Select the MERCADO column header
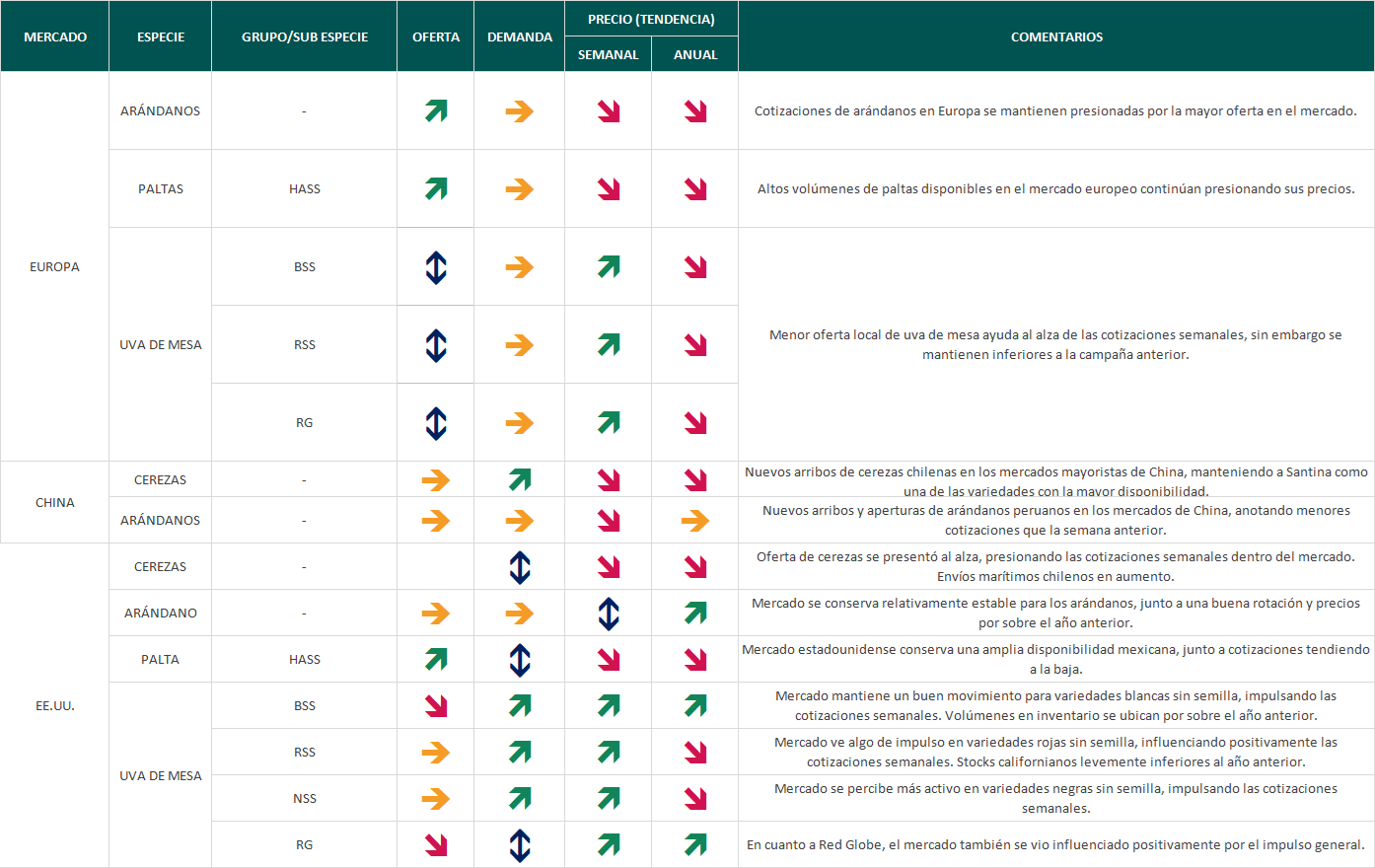 pyautogui.click(x=55, y=36)
